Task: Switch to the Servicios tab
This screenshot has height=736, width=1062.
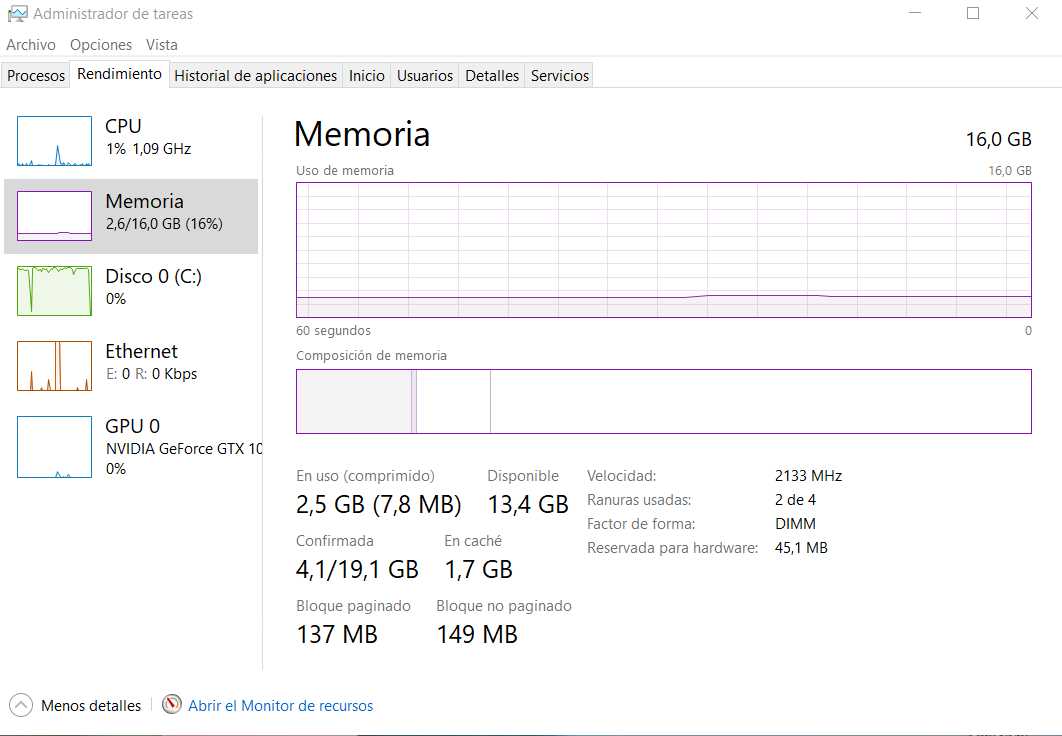Action: [x=560, y=76]
